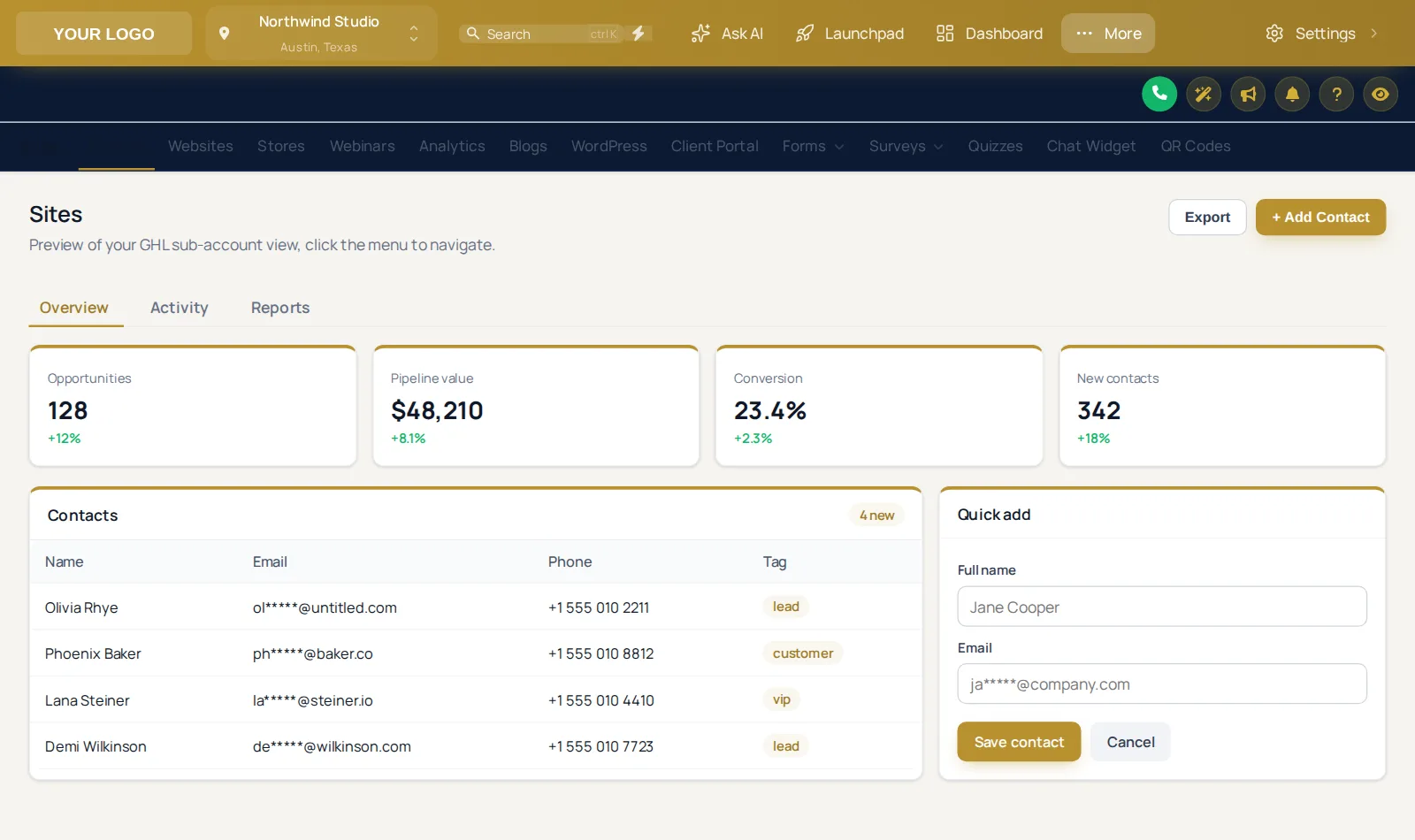This screenshot has height=840, width=1415.
Task: Open the Analytics menu item
Action: (452, 147)
